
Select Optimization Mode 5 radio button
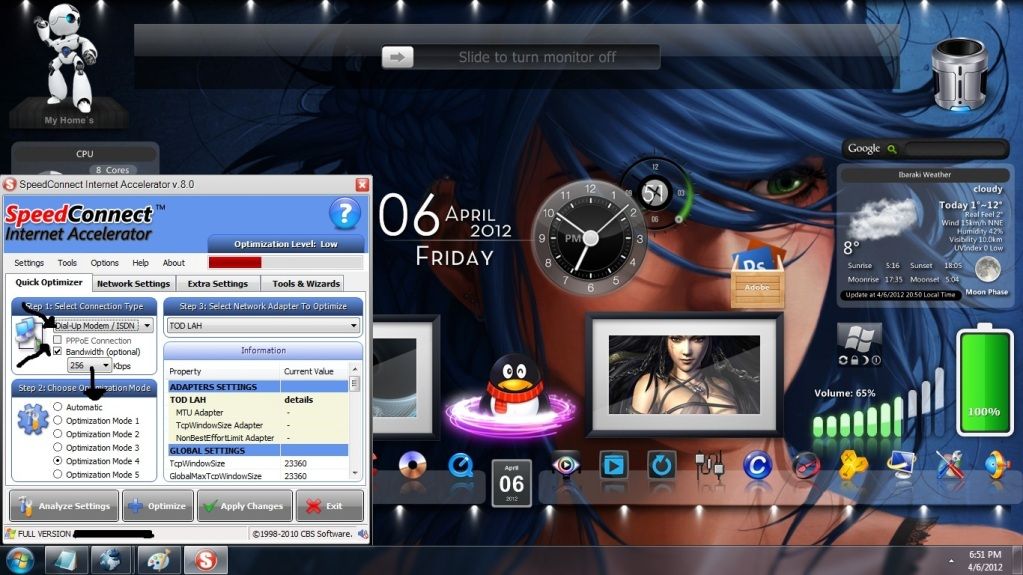click(57, 474)
